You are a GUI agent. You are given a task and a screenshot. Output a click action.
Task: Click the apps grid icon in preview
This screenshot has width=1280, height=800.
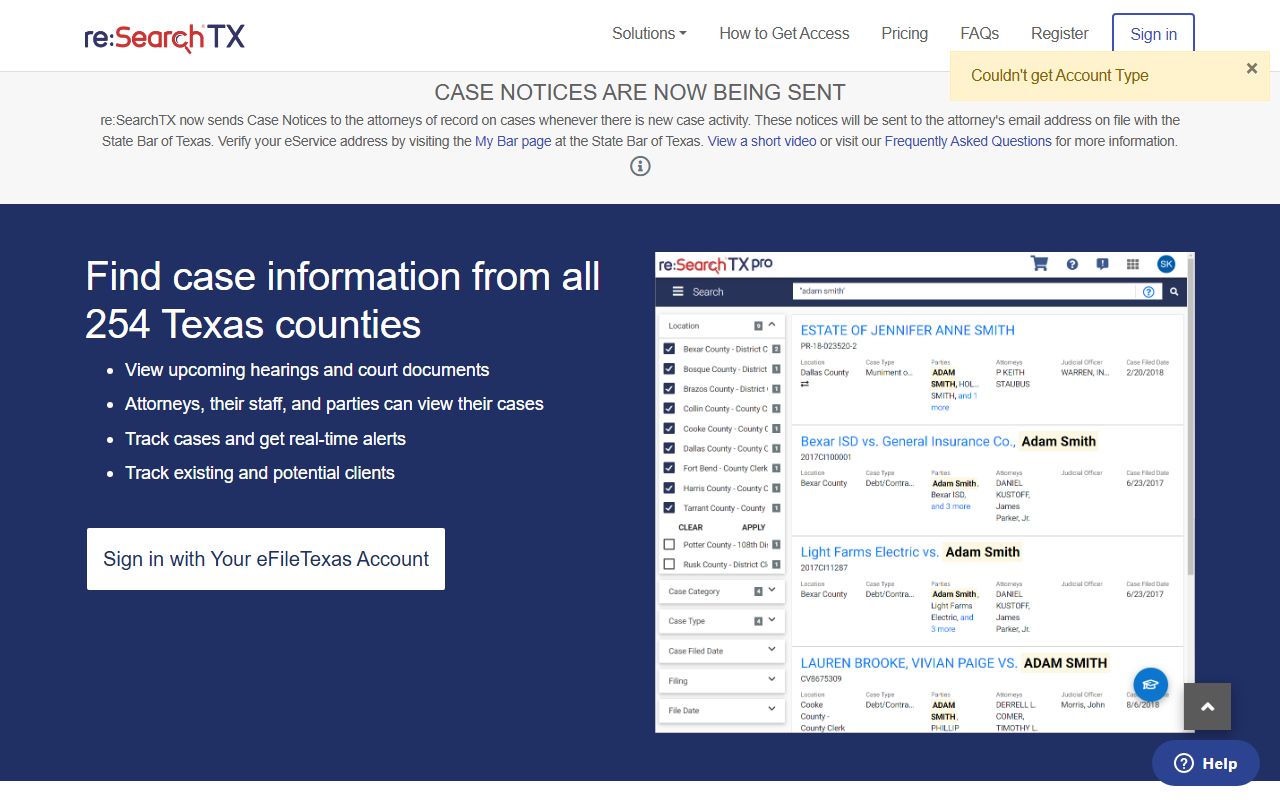[x=1133, y=264]
